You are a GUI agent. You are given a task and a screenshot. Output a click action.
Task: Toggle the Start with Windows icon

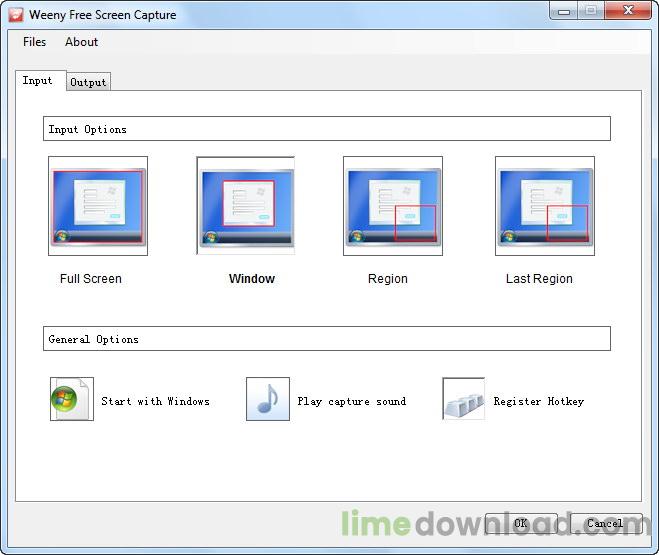pos(72,399)
